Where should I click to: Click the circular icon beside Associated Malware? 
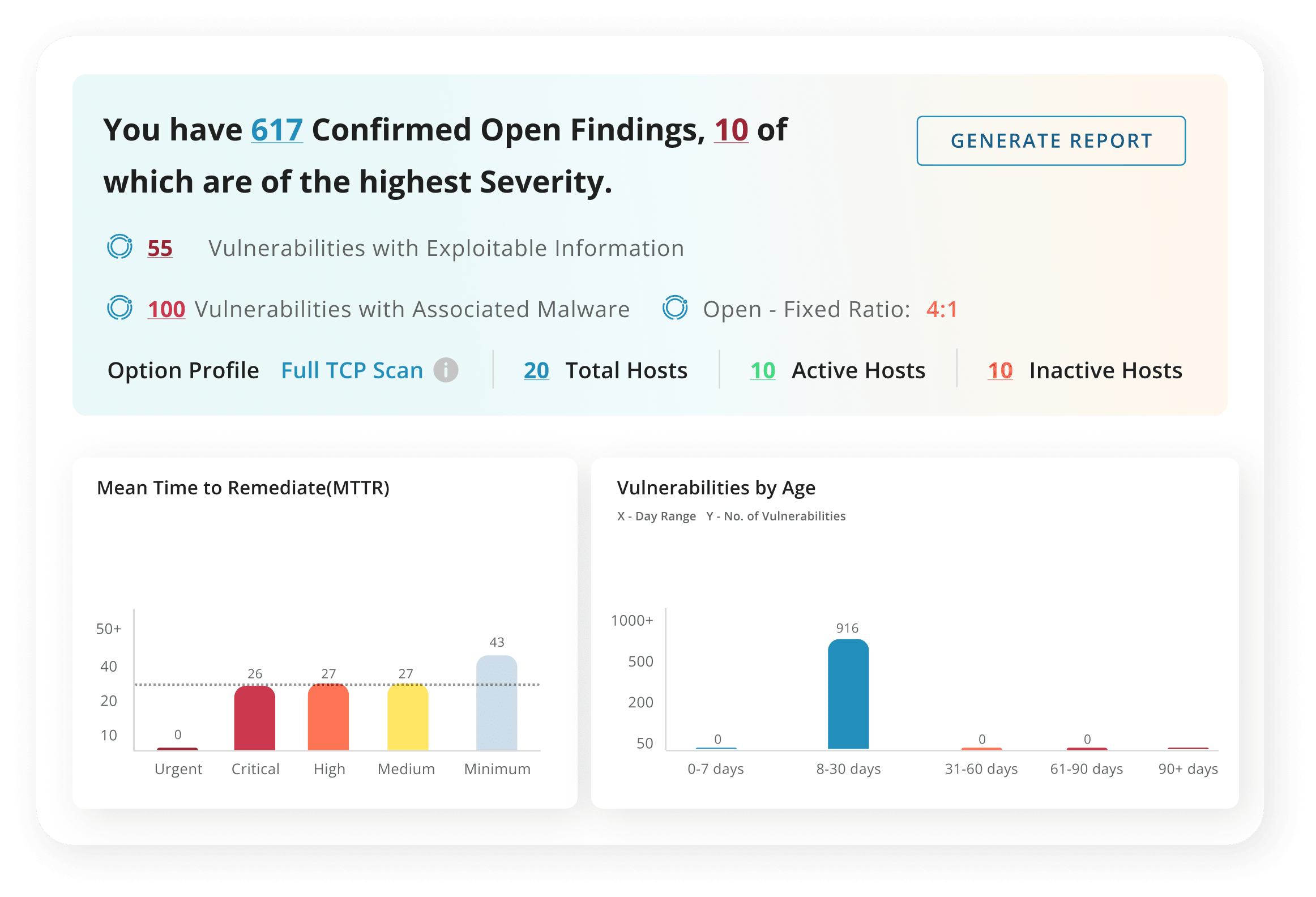[120, 307]
